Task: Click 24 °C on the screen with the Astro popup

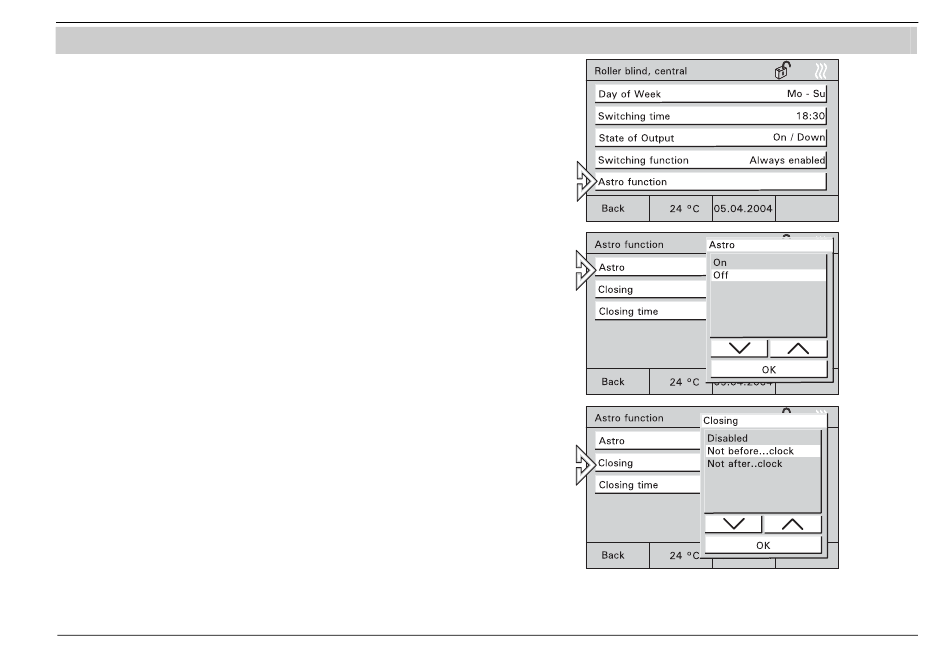Action: [679, 382]
